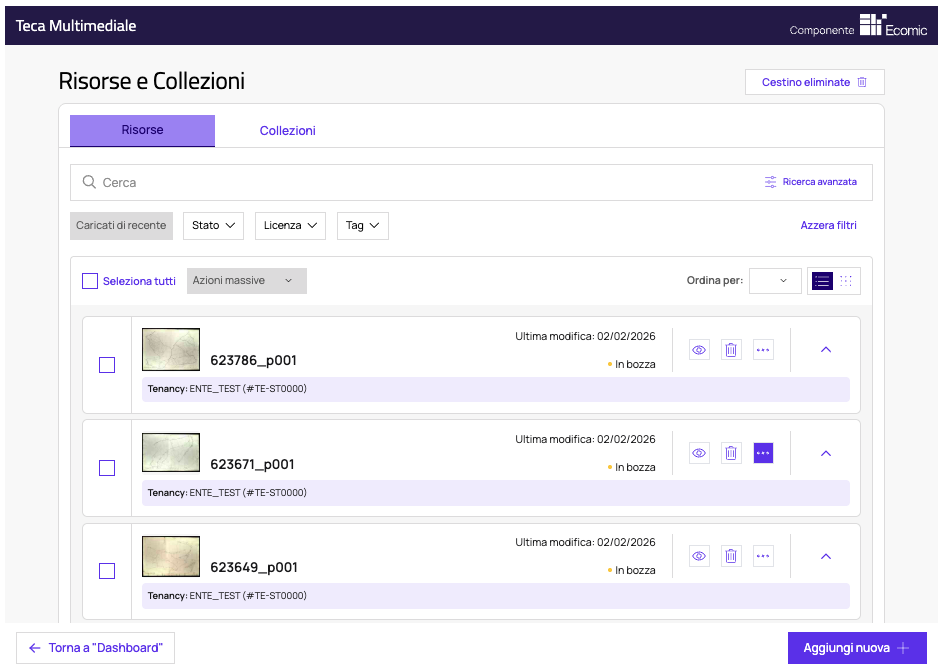Delete resource 623671_p001 with trash icon
948x672 pixels.
(731, 453)
